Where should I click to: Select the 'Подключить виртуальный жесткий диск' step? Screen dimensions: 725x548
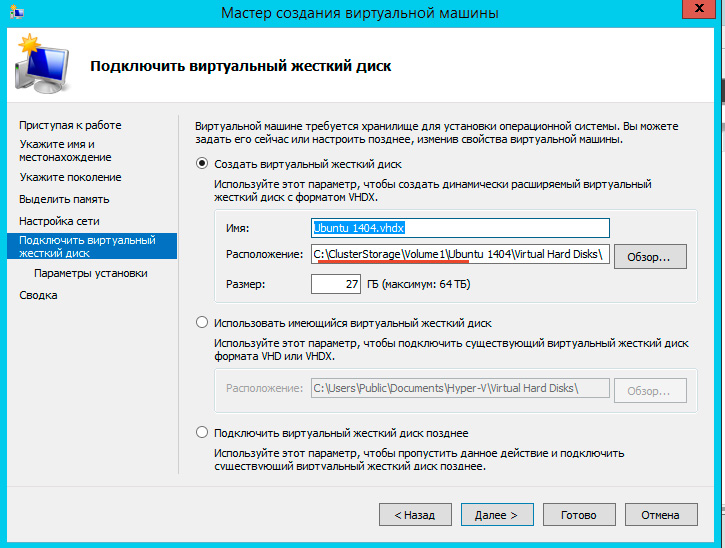87,247
